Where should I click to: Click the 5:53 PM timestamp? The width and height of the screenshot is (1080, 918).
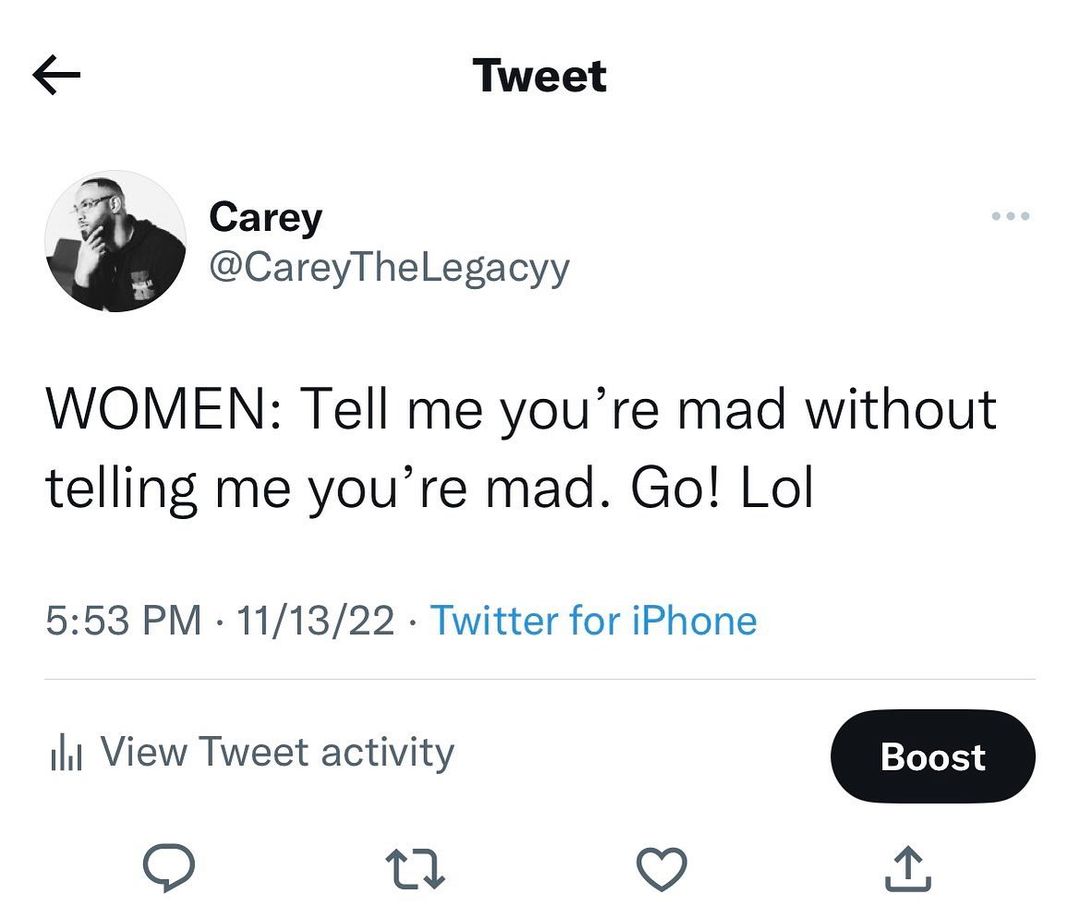pyautogui.click(x=123, y=621)
